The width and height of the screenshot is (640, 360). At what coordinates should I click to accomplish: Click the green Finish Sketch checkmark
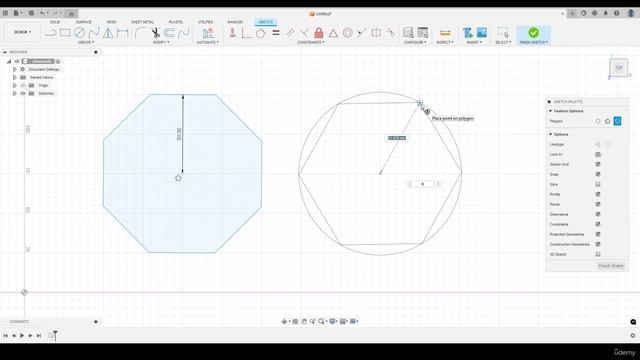(533, 32)
